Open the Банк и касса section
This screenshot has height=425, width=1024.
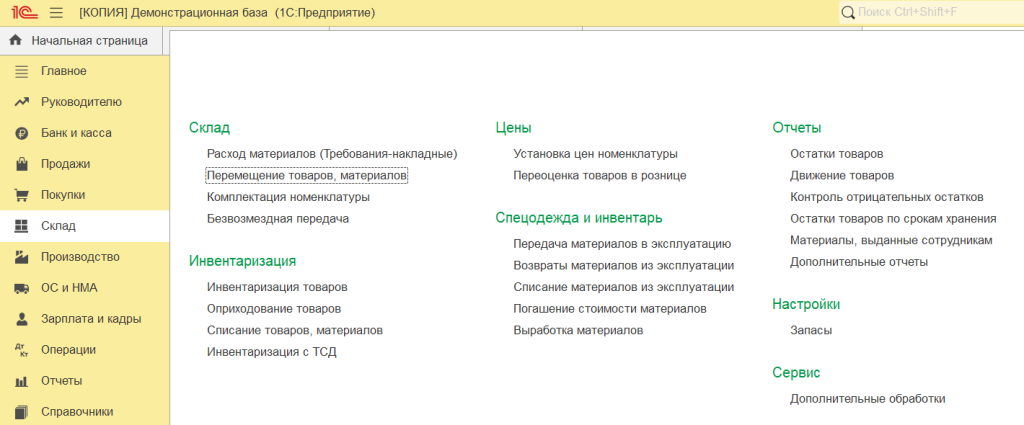(x=84, y=133)
